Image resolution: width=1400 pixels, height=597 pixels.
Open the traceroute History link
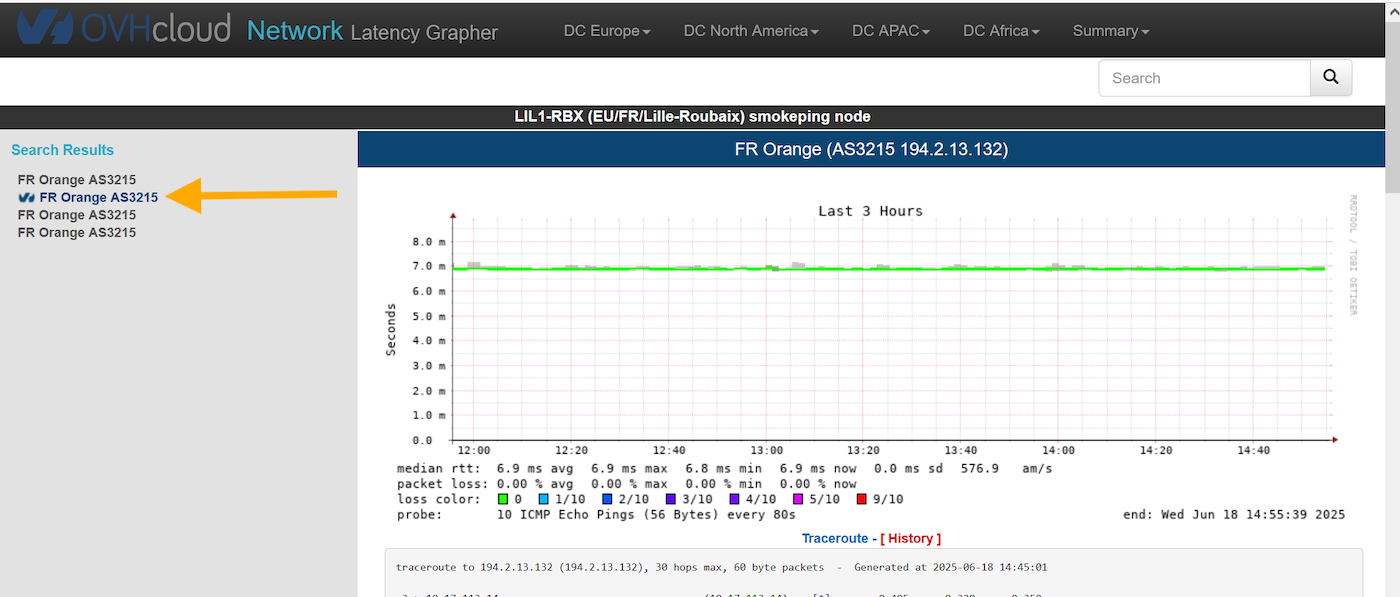pyautogui.click(x=910, y=538)
